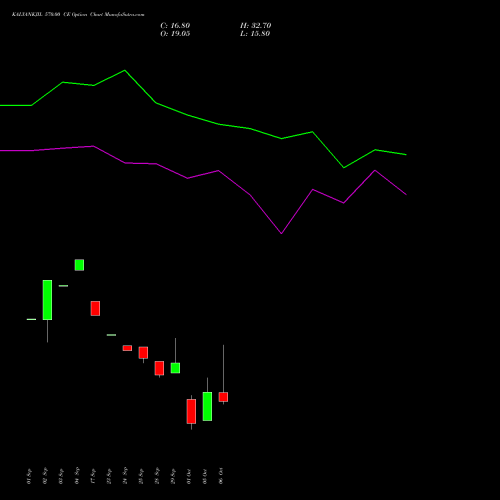Click the green candle for 29 Sep
500x500 pixels.
click(x=175, y=368)
